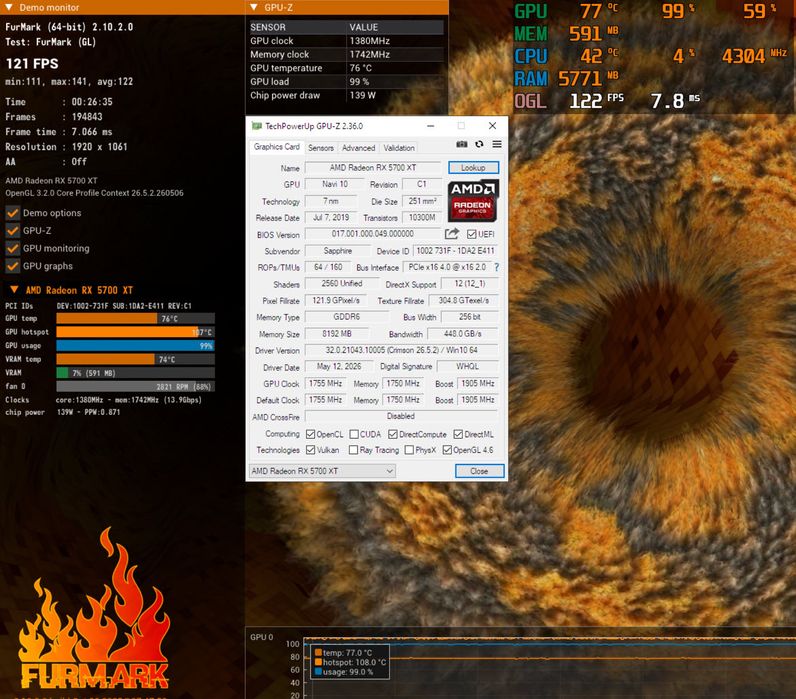Viewport: 796px width, 699px height.
Task: Click the BIOS export share icon
Action: pos(451,234)
